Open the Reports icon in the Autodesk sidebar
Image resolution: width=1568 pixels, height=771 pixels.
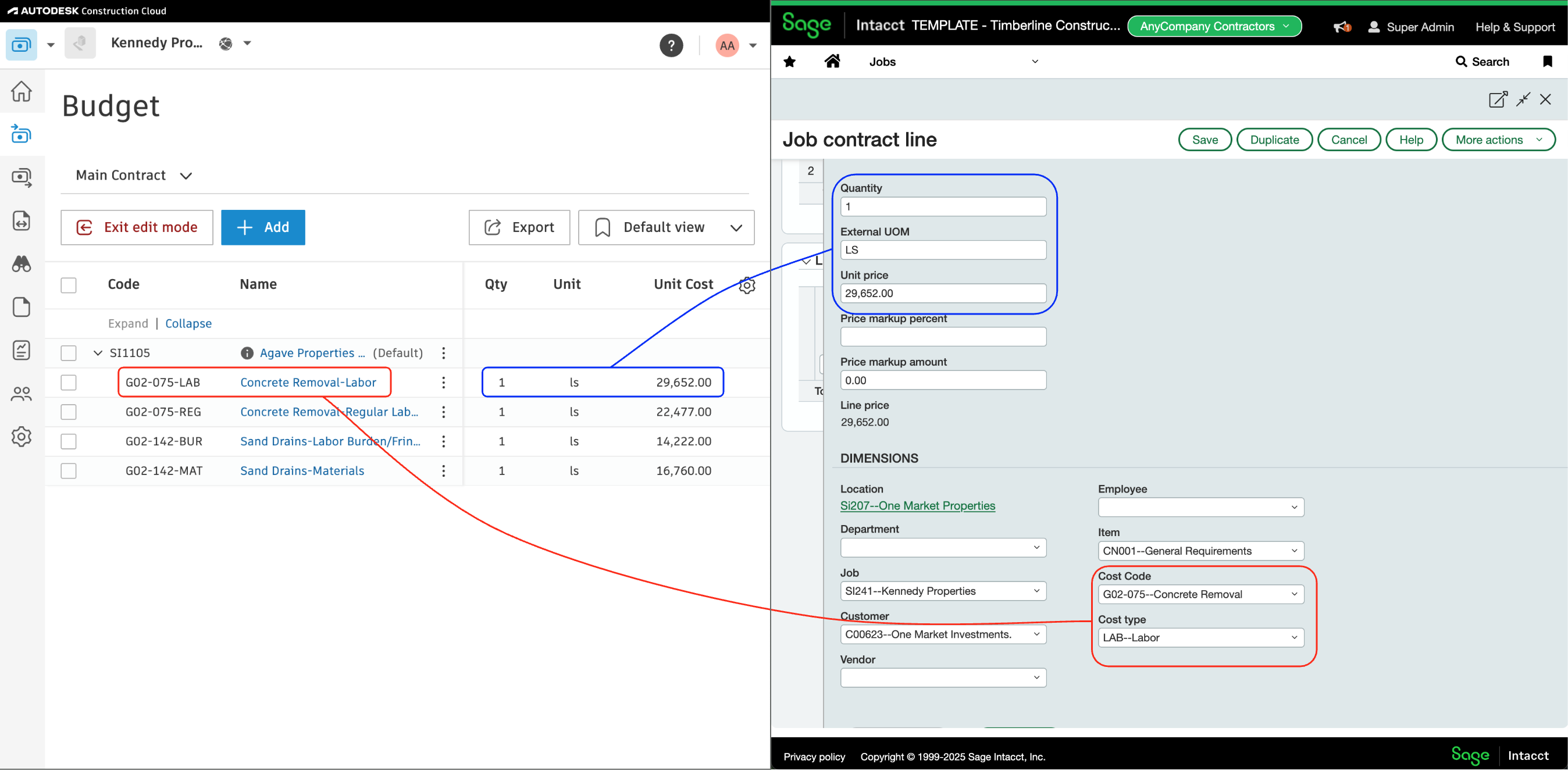point(22,350)
